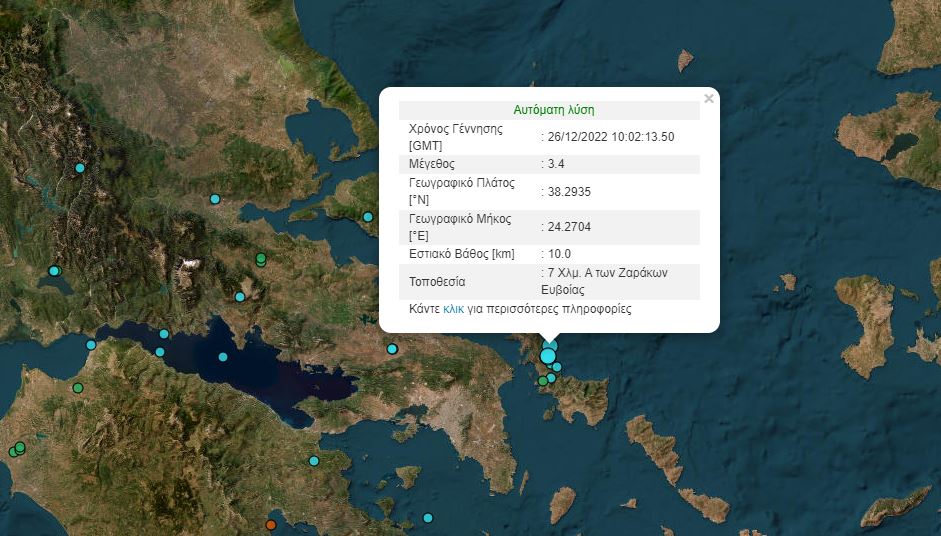This screenshot has width=941, height=536.
Task: Click the 'Μέγεθος' label
Action: [432, 164]
